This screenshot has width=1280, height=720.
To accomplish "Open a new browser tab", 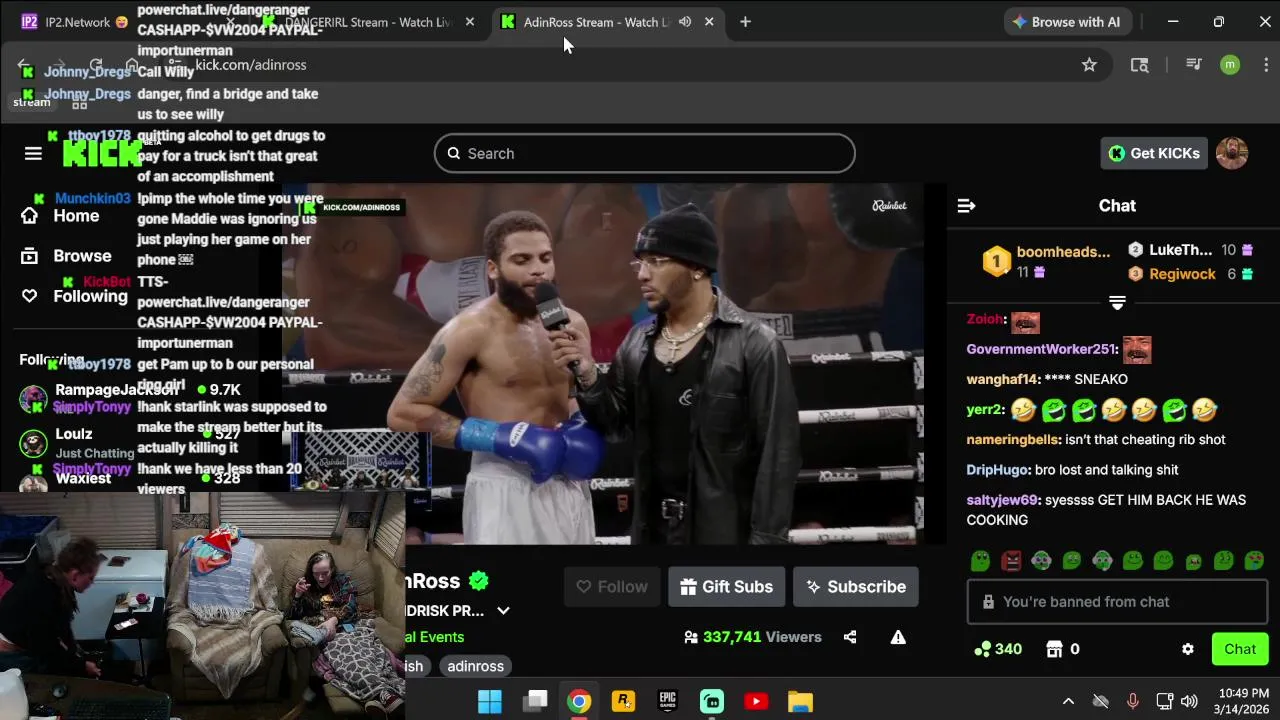I will [745, 22].
